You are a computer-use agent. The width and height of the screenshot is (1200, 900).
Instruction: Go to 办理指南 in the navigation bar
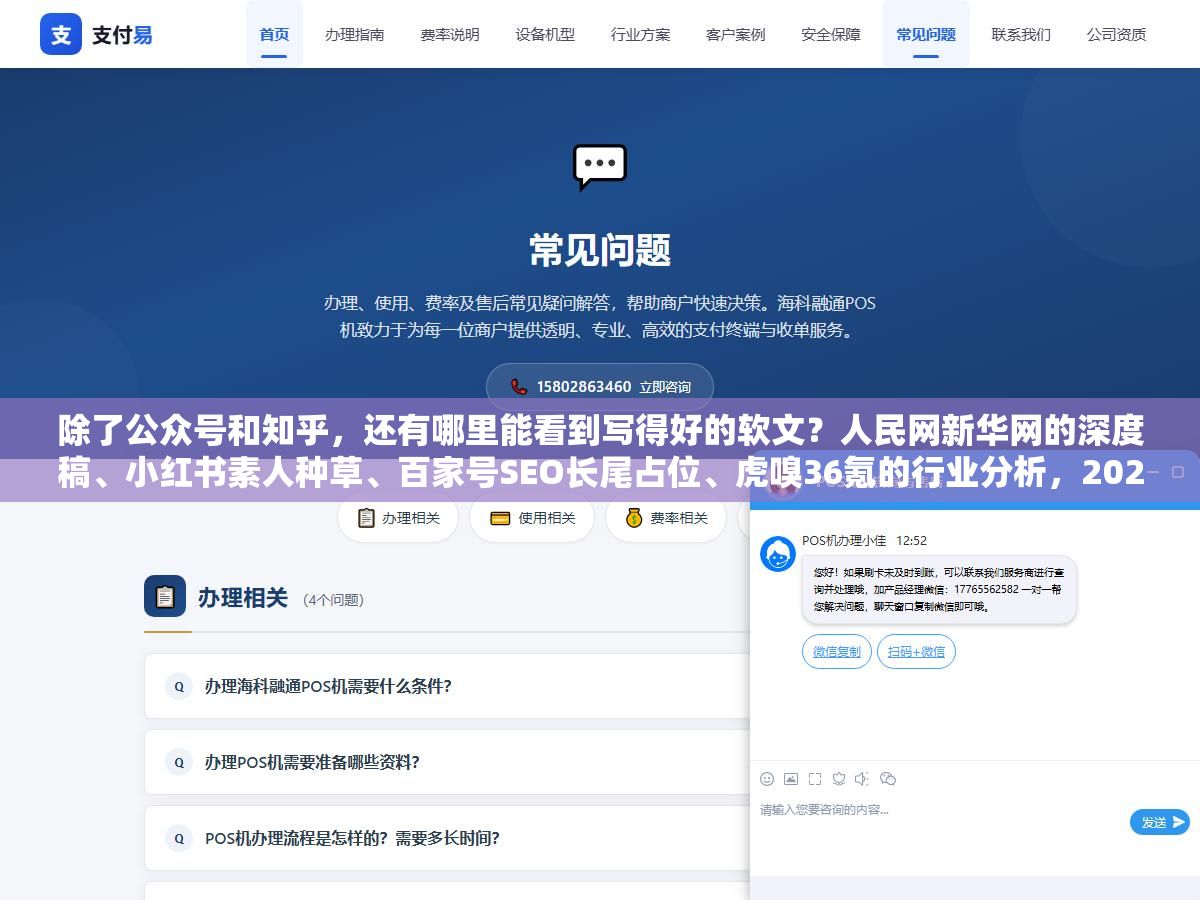point(354,34)
